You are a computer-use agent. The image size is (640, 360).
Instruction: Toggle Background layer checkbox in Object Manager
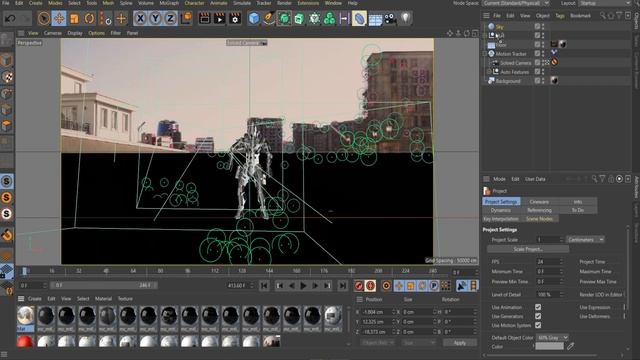(x=537, y=81)
